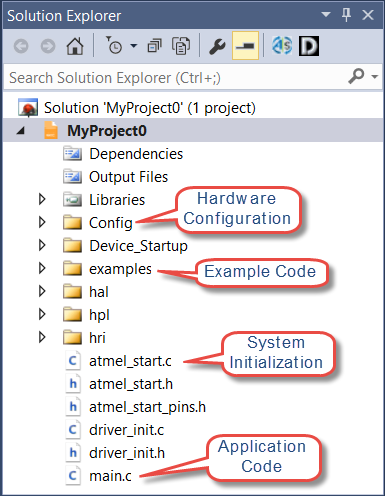This screenshot has height=496, width=385.
Task: Click the pin auto-hide icon
Action: 346,15
